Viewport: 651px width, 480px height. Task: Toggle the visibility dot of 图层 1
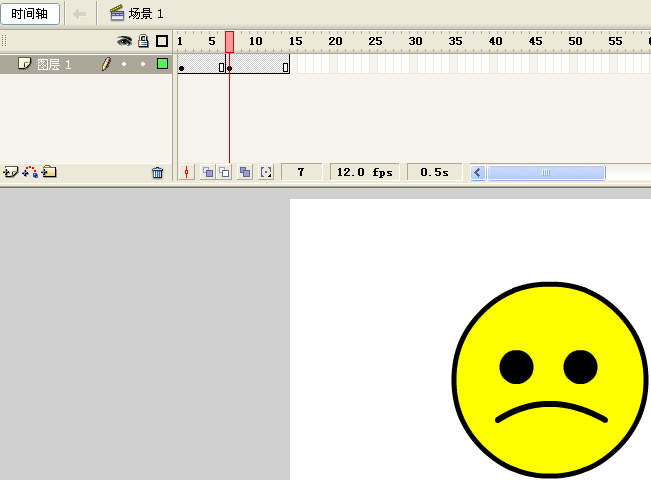124,64
